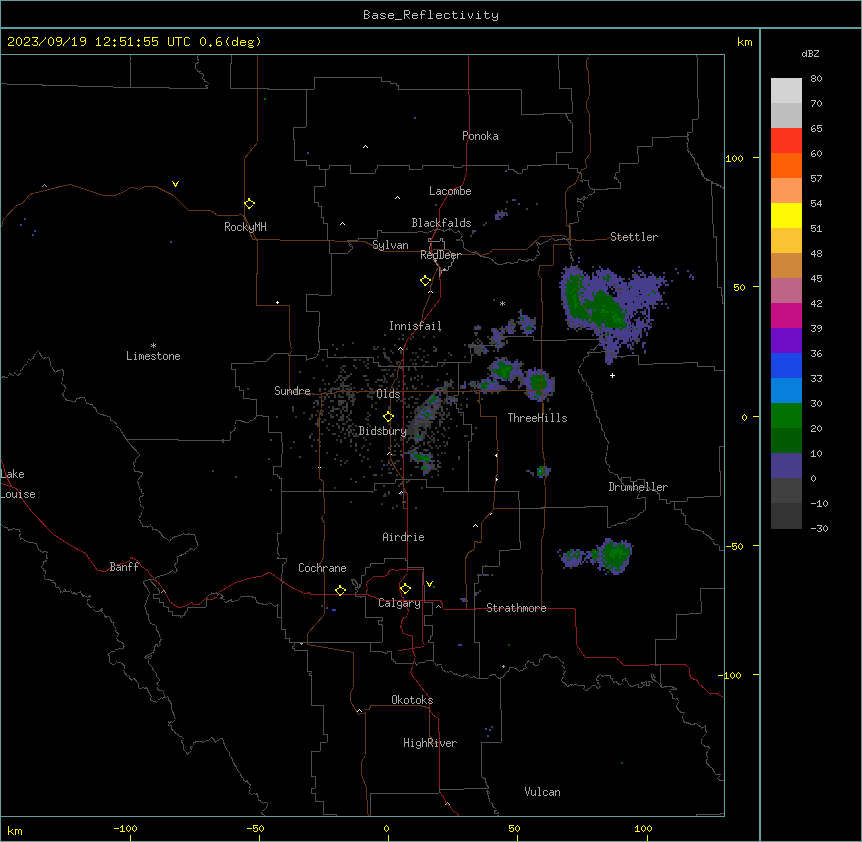
Task: Click the yellow station marker below Cochrane
Action: click(341, 590)
